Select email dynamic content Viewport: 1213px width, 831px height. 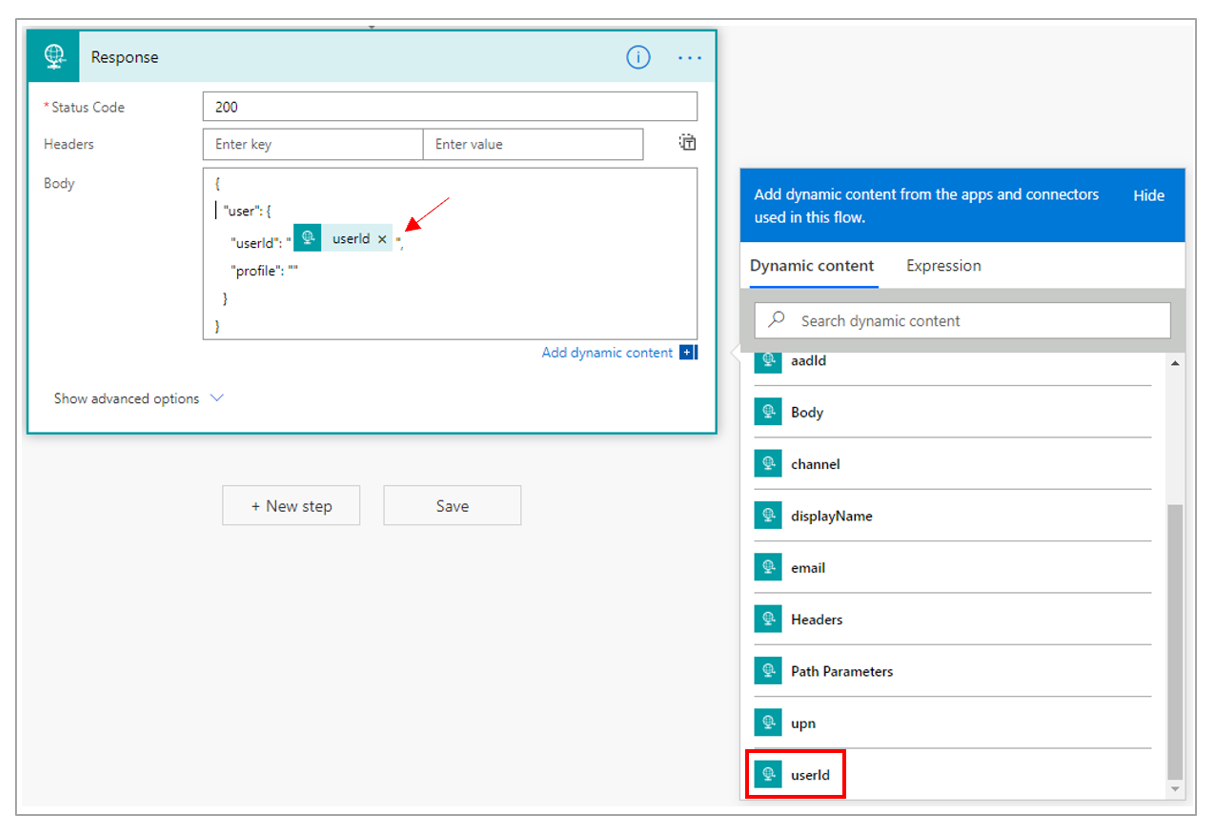click(x=808, y=568)
